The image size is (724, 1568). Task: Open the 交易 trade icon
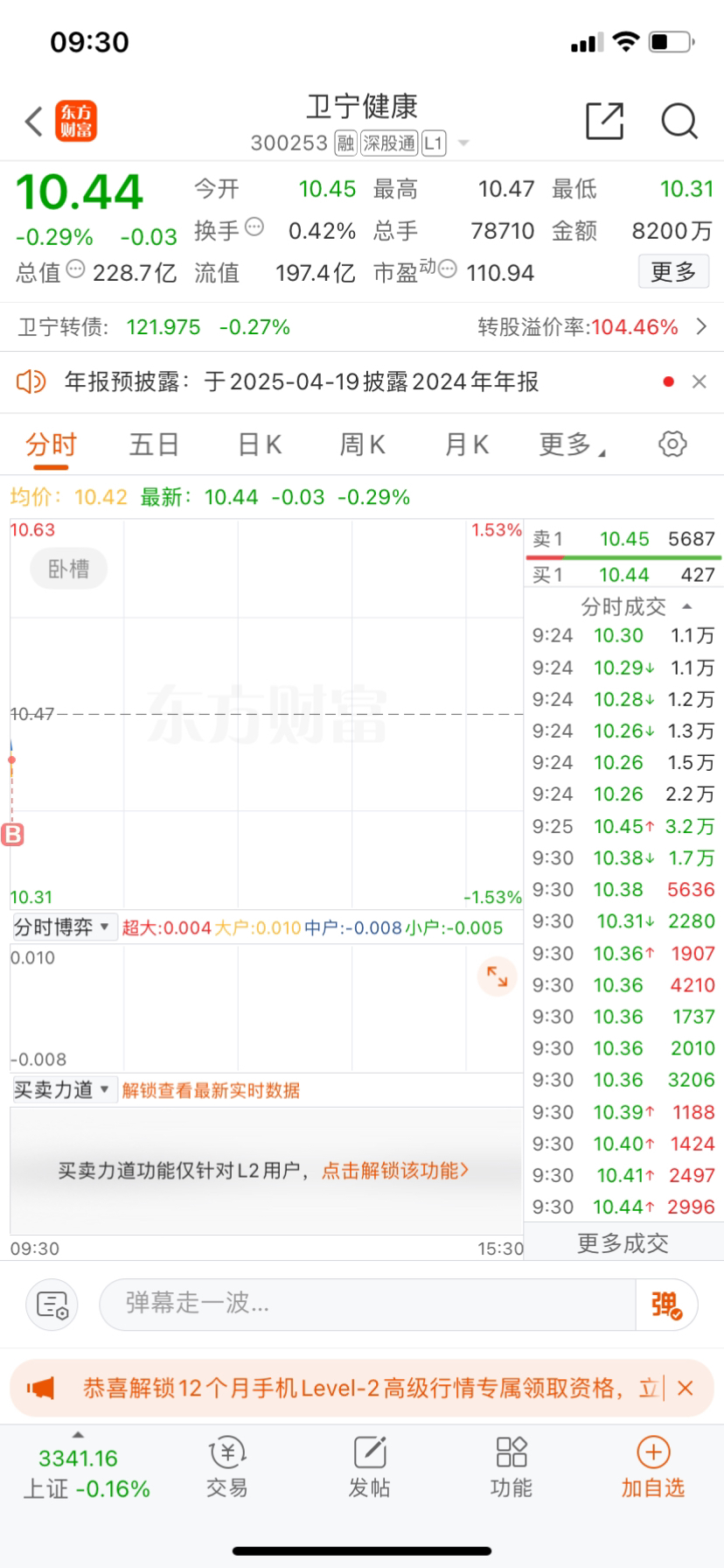(x=227, y=1467)
